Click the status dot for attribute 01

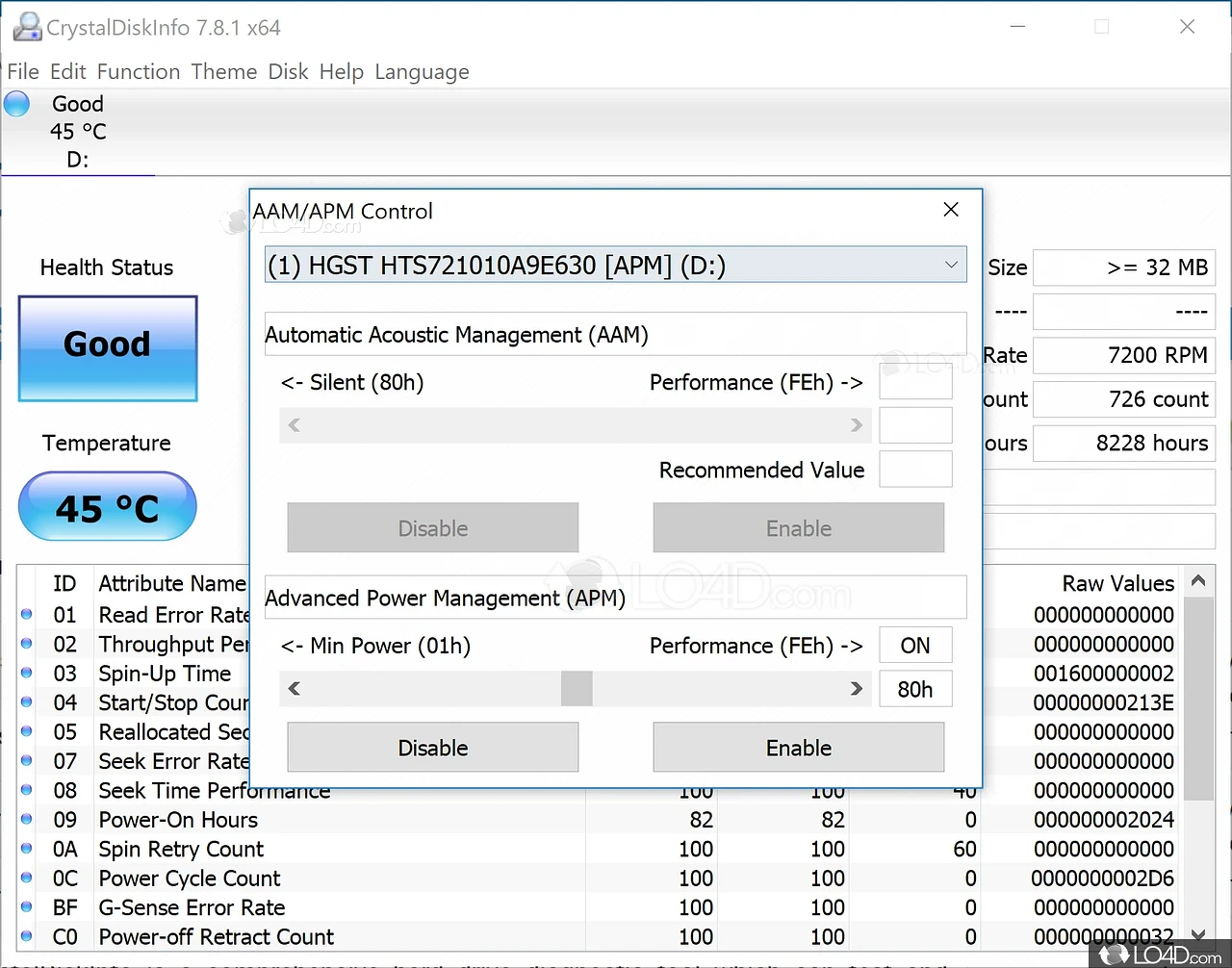tap(27, 614)
